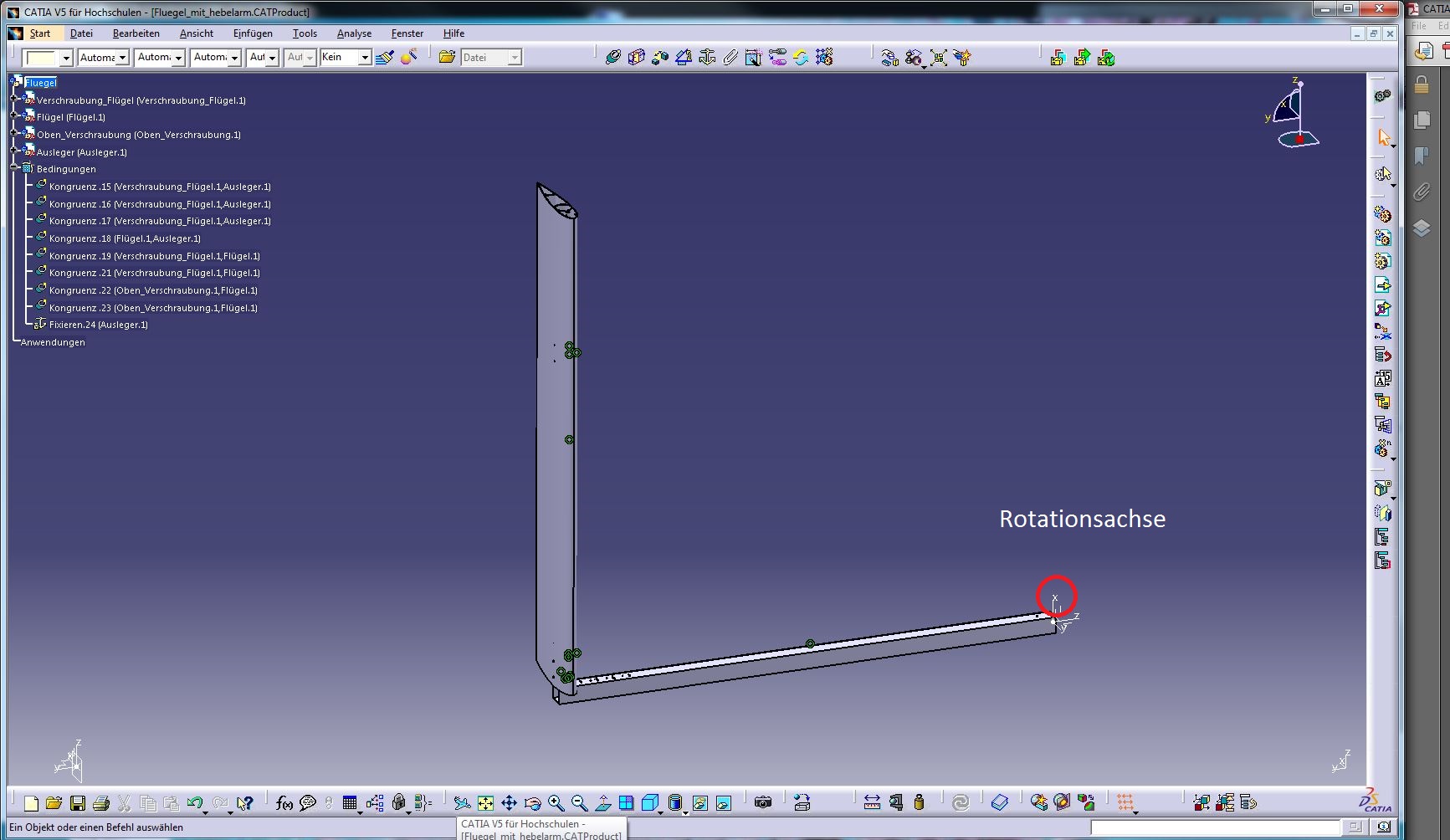Click the layers icon in the right window sidebar
Image resolution: width=1450 pixels, height=840 pixels.
tap(1422, 228)
